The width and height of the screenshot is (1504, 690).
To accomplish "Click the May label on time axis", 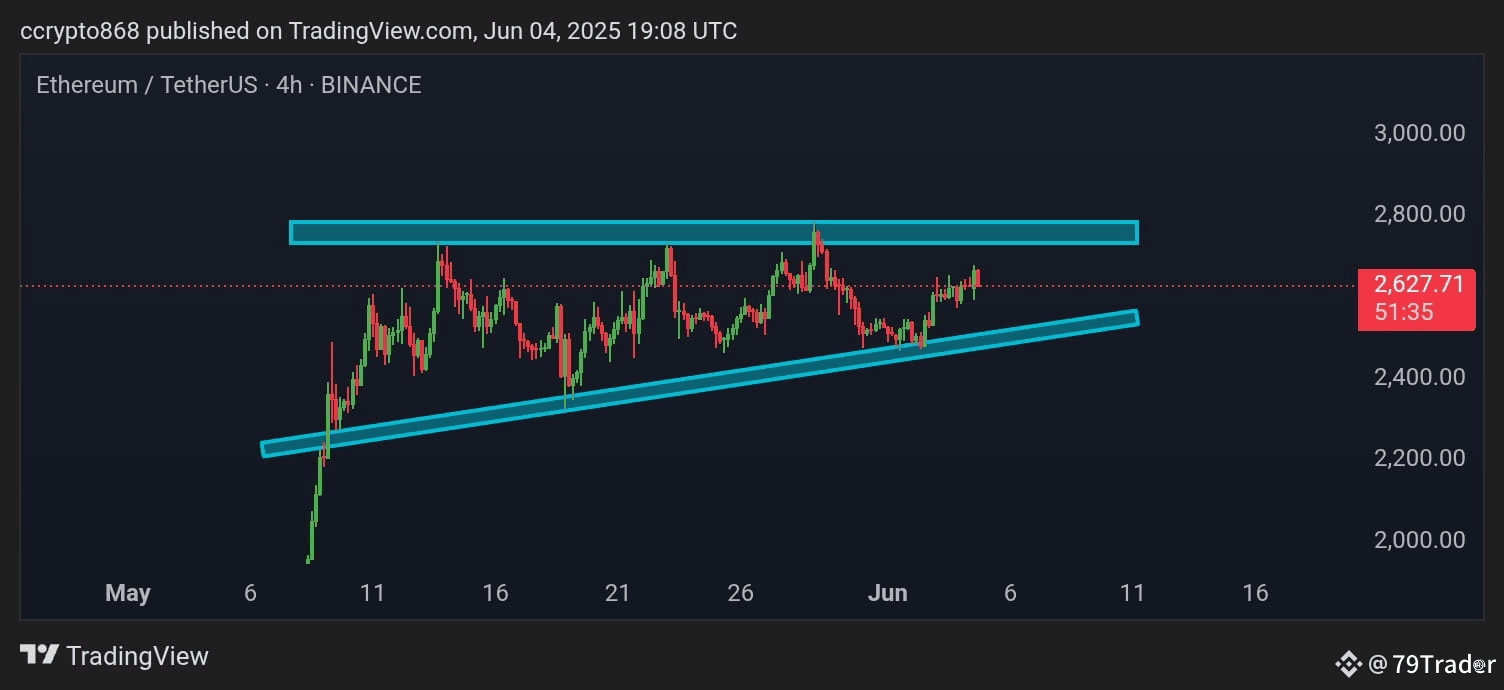I will [128, 593].
